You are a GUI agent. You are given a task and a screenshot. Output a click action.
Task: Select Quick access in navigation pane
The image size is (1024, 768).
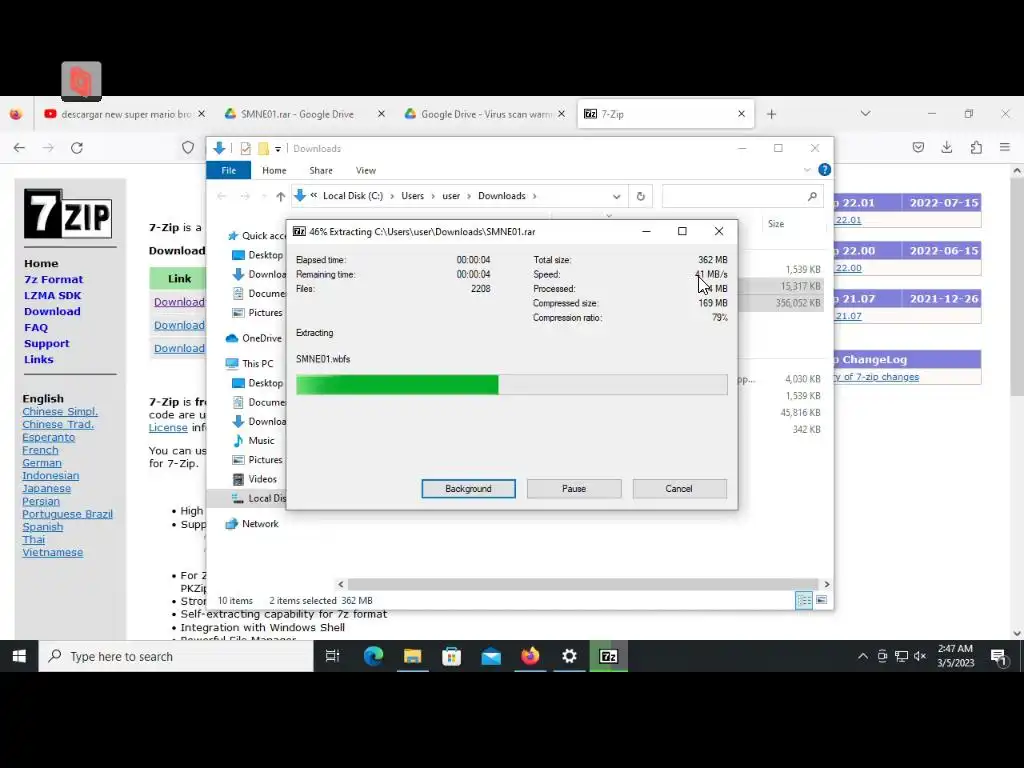coord(256,236)
